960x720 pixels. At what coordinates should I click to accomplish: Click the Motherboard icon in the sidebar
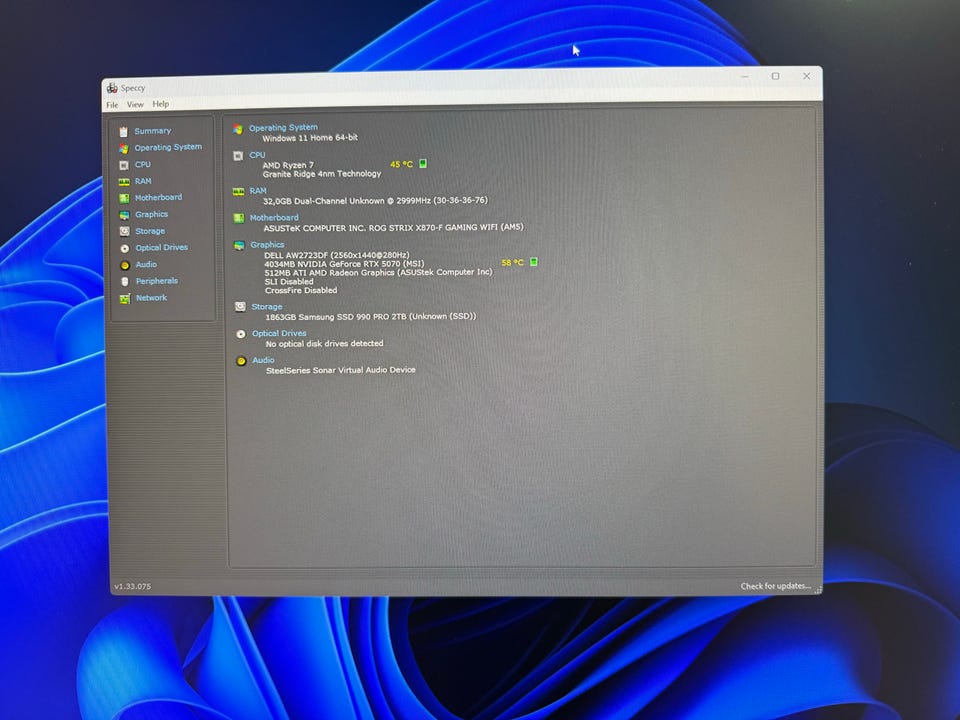tap(124, 198)
